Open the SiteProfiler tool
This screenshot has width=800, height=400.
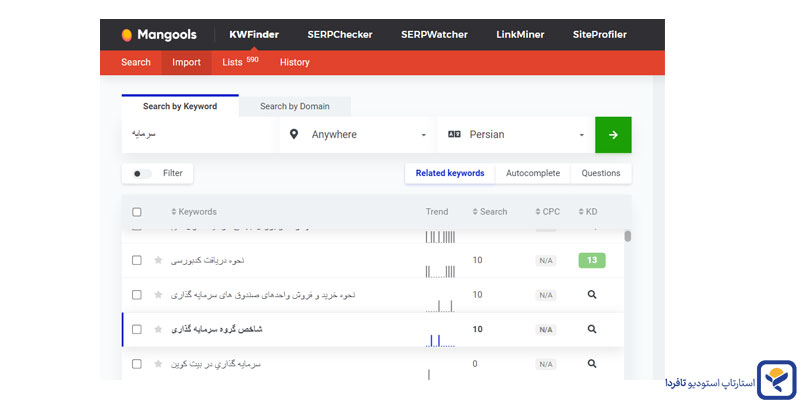tap(599, 35)
